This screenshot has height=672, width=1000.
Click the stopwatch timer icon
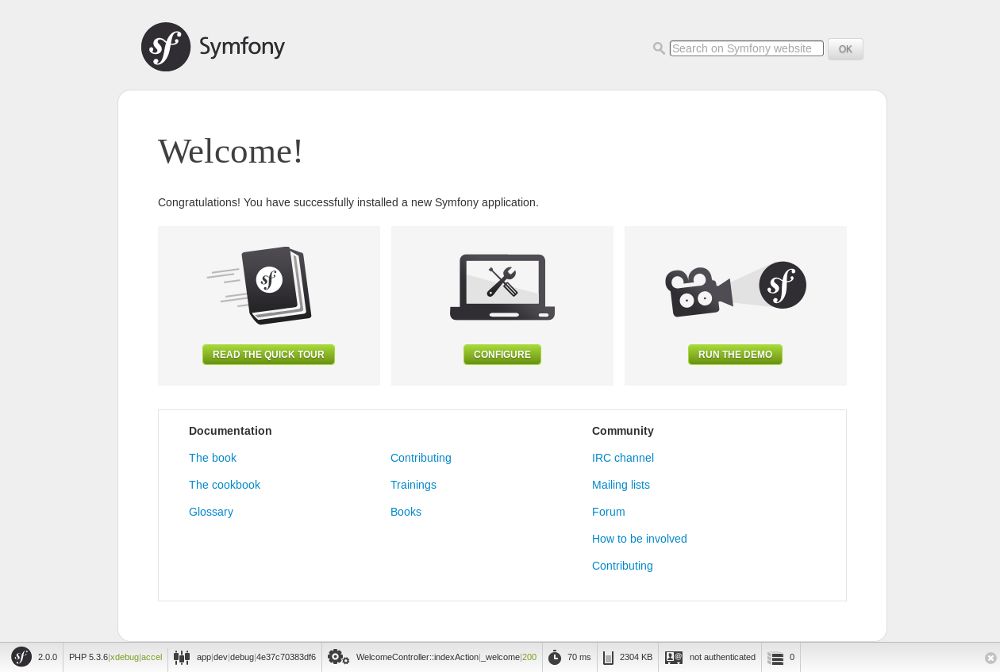pos(555,657)
